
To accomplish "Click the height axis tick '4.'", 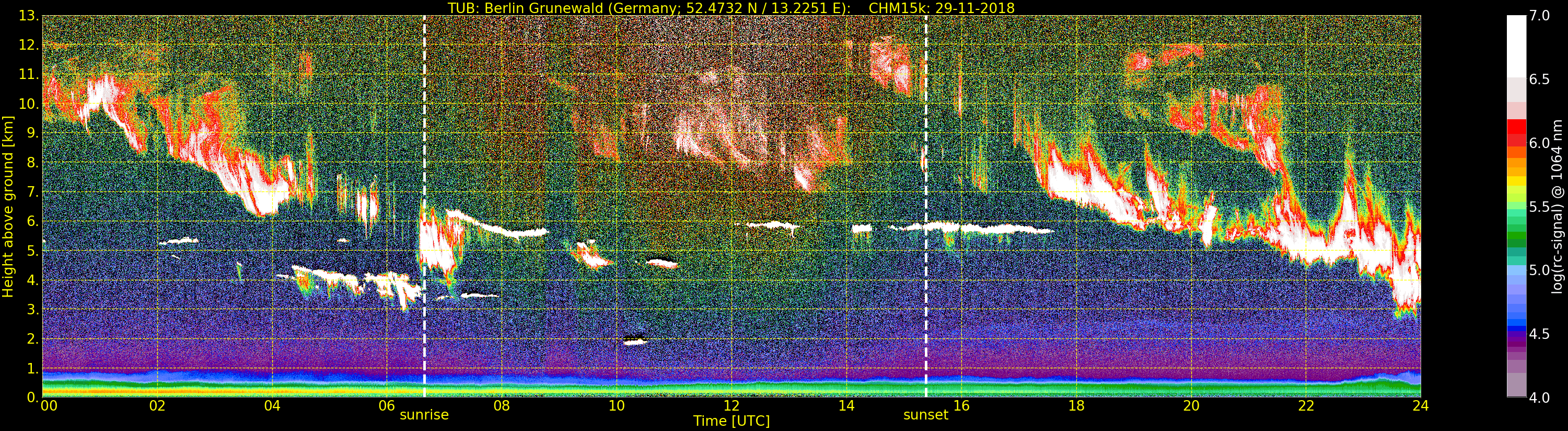I will [x=33, y=280].
